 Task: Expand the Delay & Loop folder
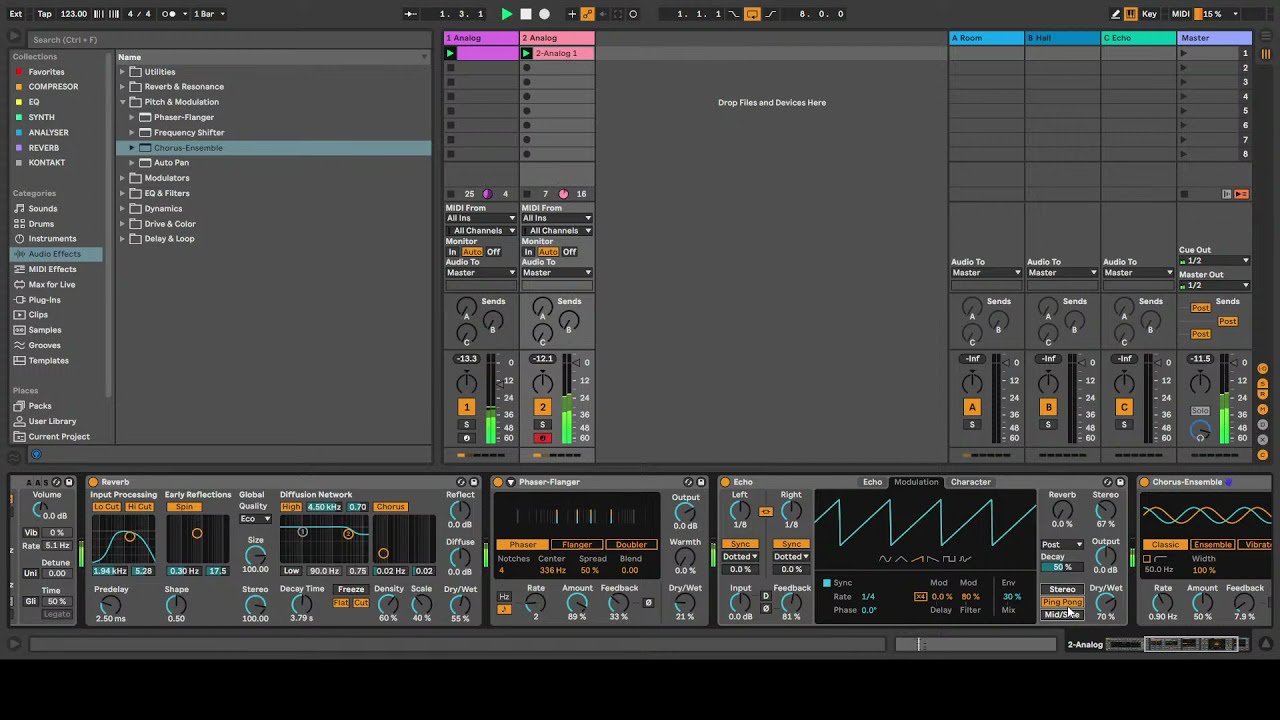click(x=123, y=239)
